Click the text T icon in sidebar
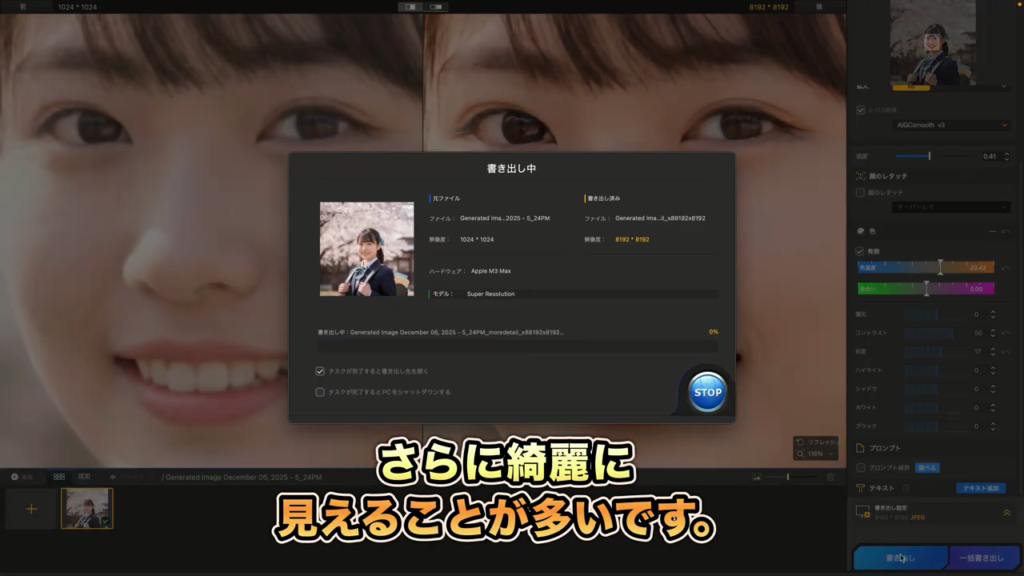The image size is (1024, 576). tap(861, 488)
